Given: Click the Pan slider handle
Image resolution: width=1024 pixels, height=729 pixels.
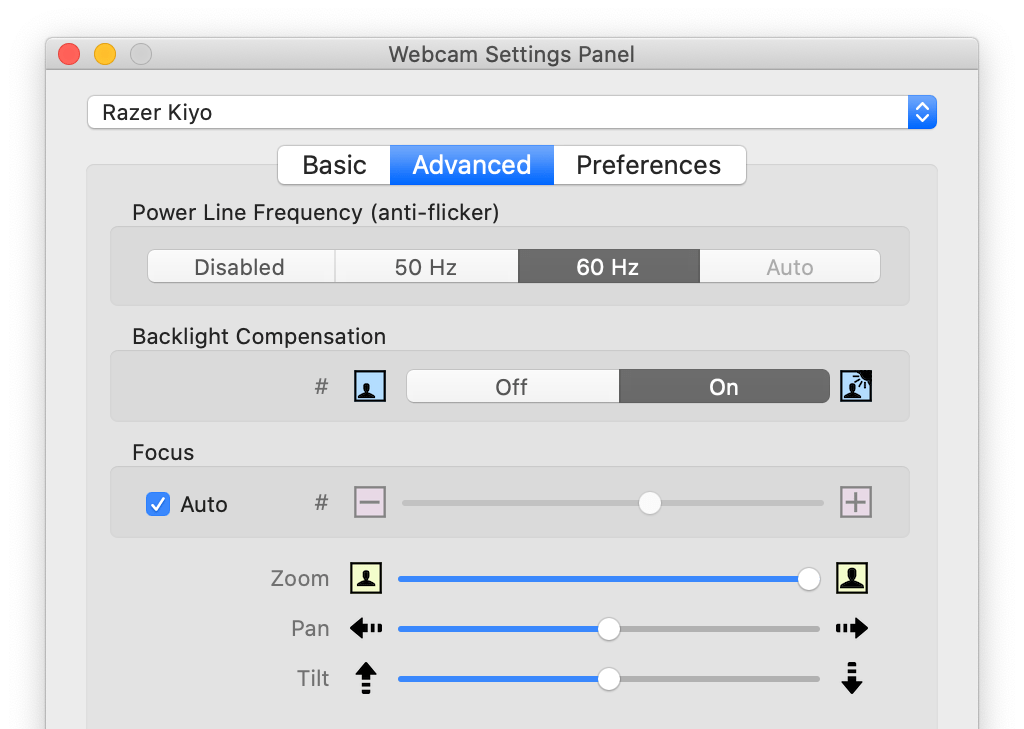Looking at the screenshot, I should pos(608,629).
